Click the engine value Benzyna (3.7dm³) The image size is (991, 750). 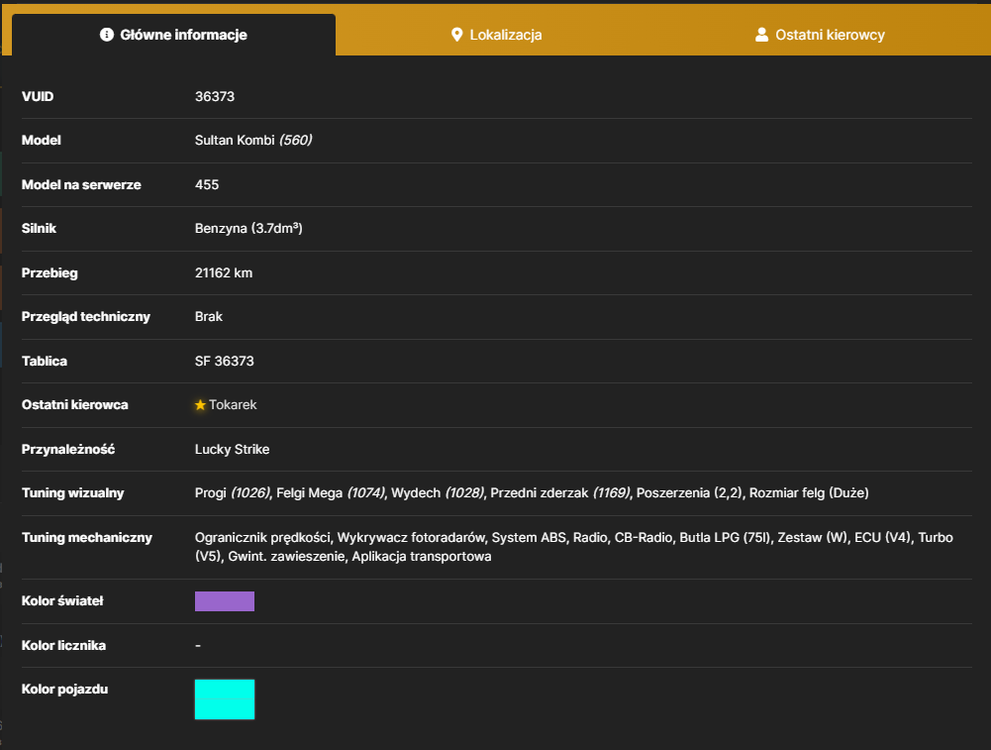coord(248,229)
